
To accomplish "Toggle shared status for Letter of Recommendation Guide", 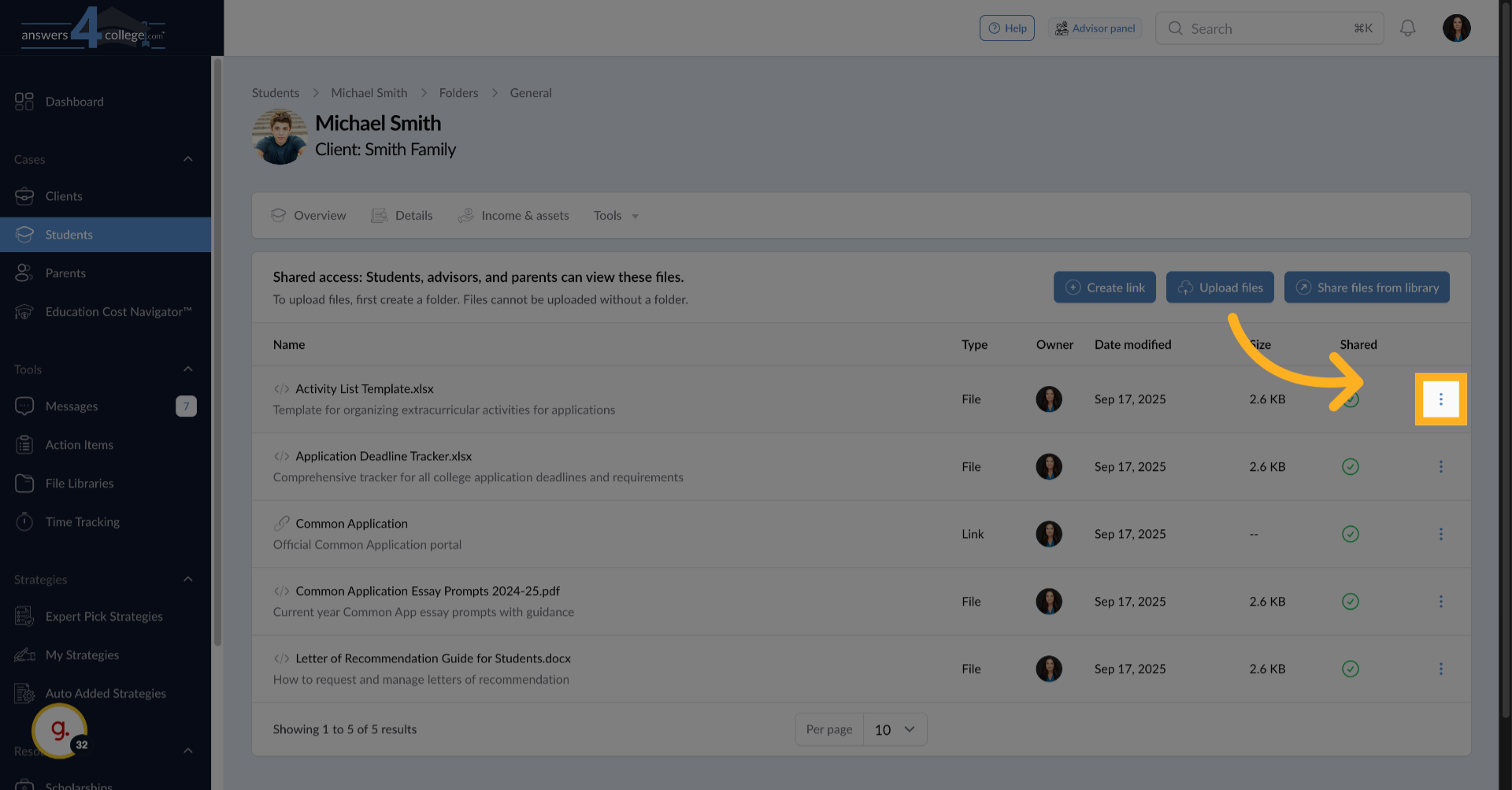I will [1350, 669].
